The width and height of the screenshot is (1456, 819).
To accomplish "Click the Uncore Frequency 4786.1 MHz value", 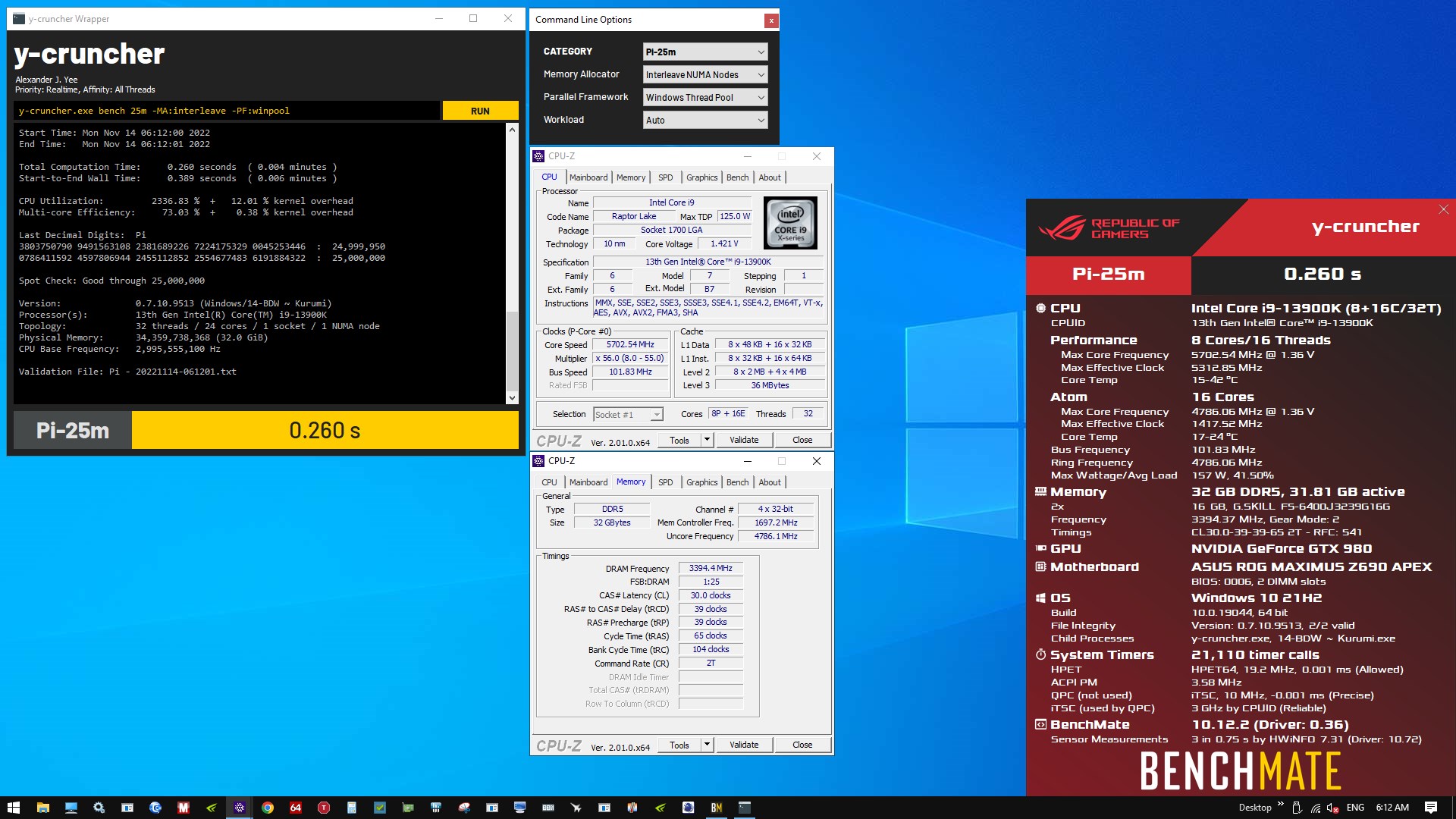I will pos(776,536).
